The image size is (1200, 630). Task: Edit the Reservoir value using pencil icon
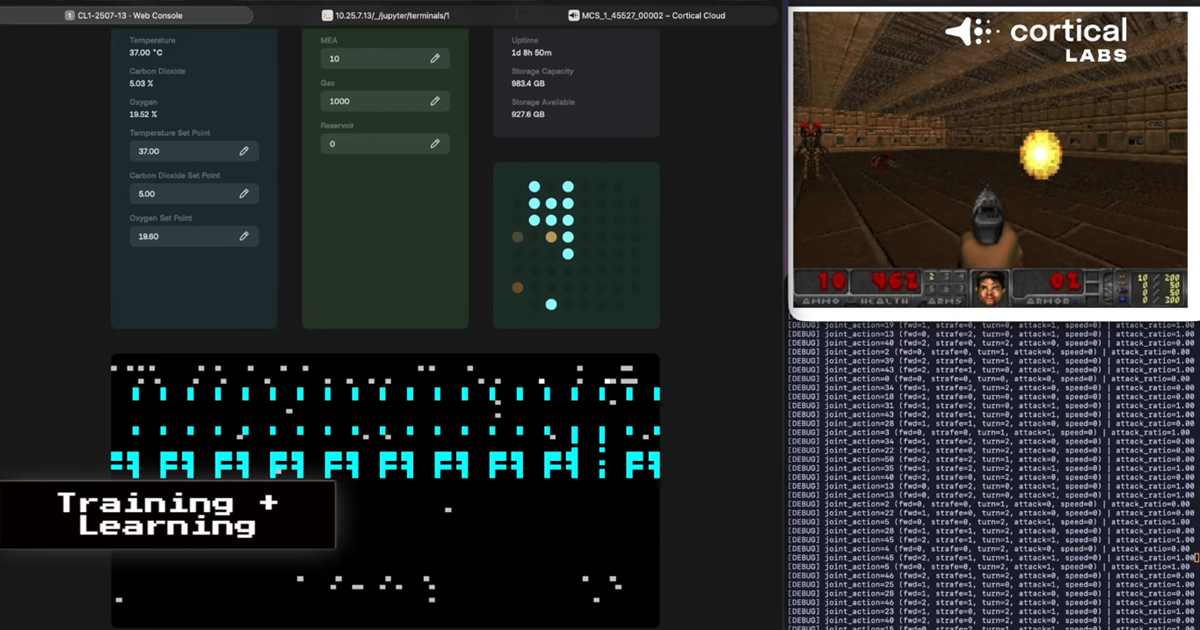point(435,144)
